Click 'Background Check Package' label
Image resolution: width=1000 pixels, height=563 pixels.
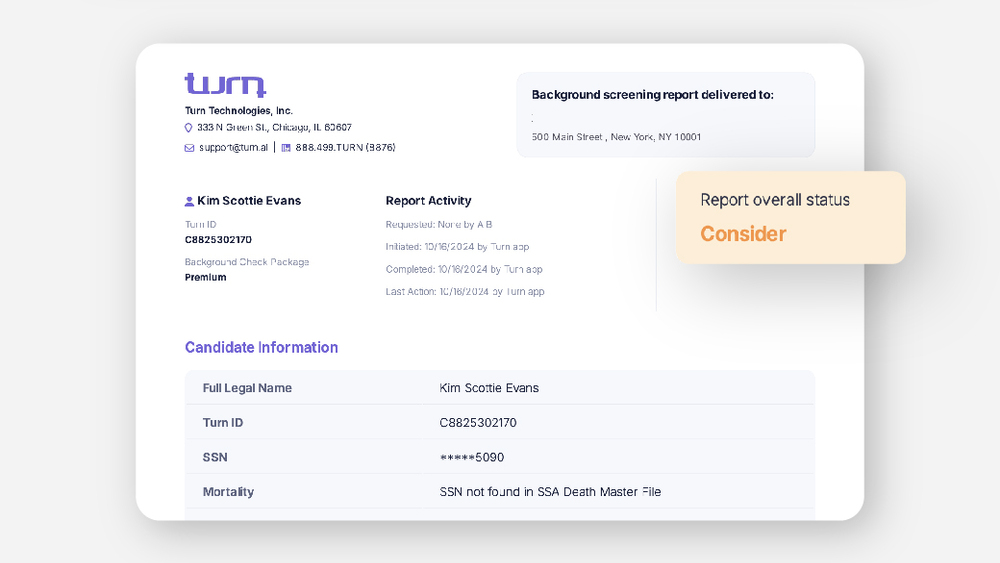point(247,262)
